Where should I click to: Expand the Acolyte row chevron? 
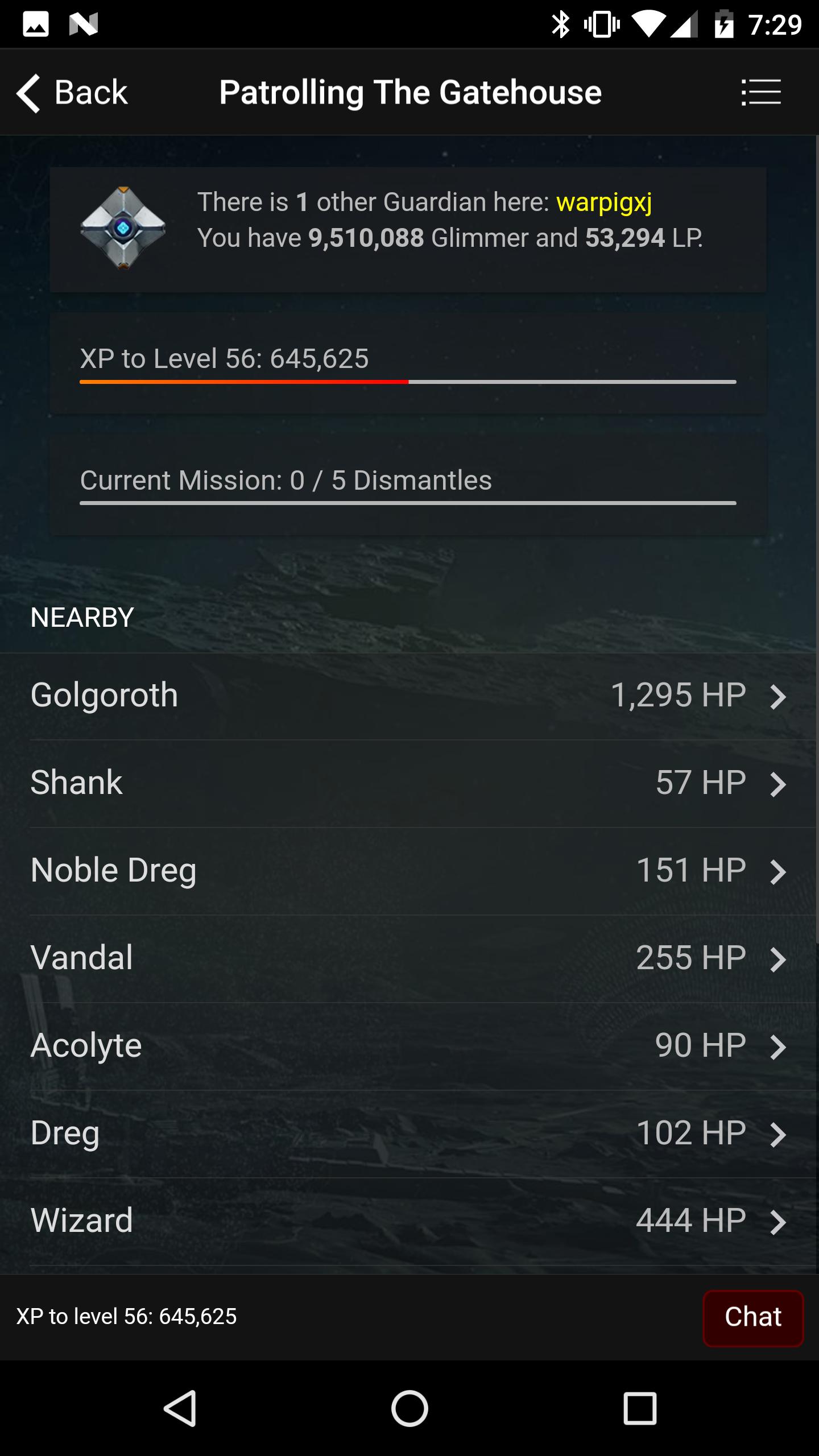tap(779, 1044)
